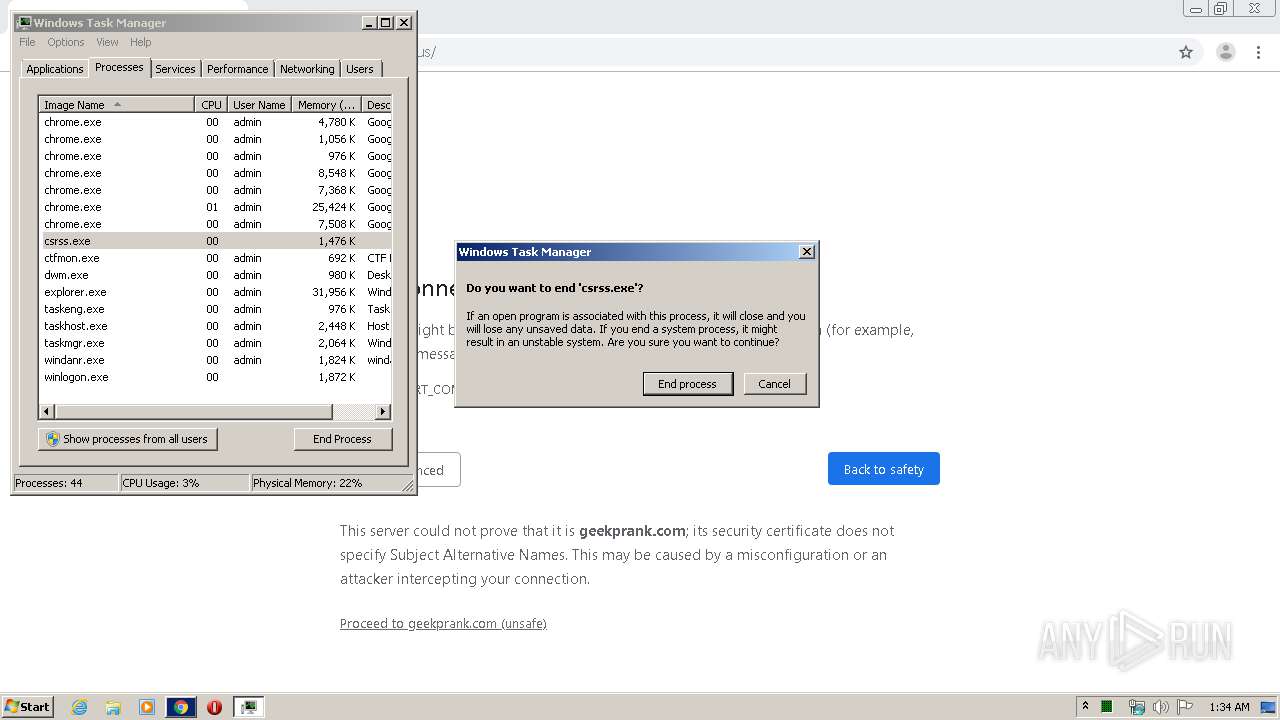The image size is (1280, 720).
Task: Switch to Chrome taskbar button
Action: pos(181,707)
